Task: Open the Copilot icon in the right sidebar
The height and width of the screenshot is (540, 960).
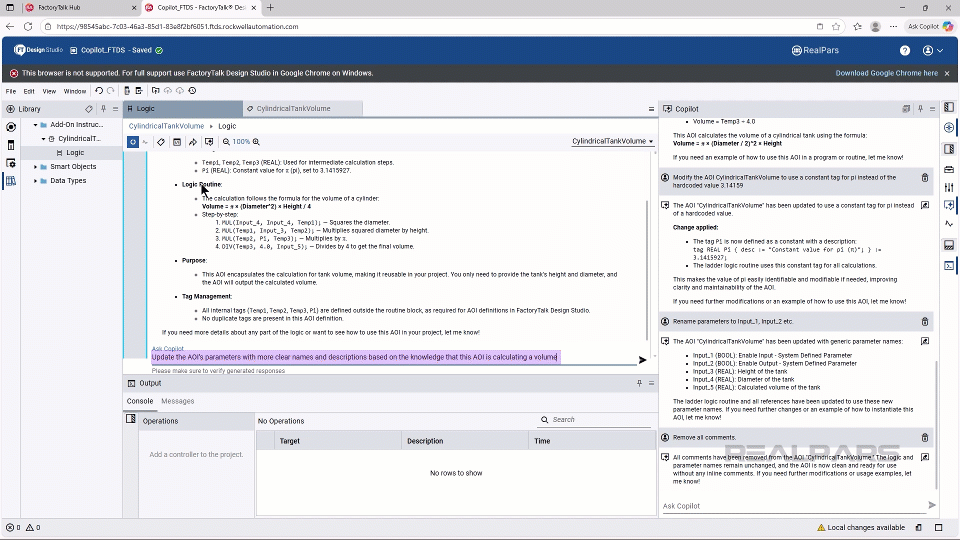Action: point(949,206)
